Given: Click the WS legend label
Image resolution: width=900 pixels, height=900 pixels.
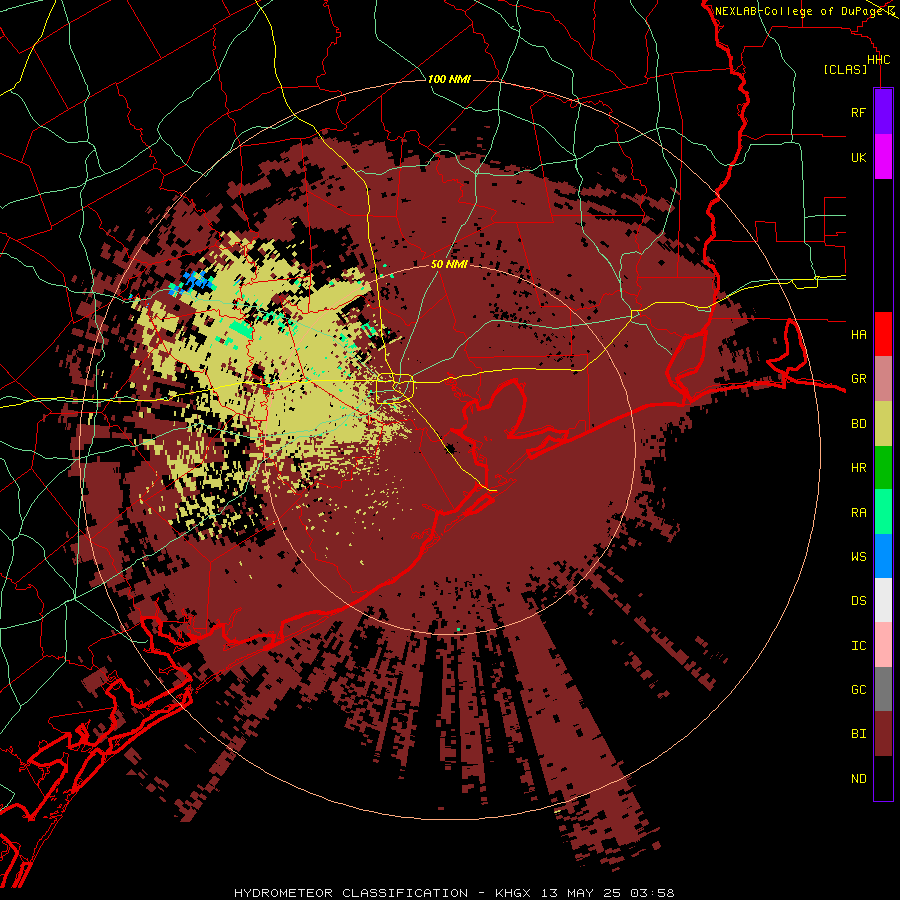Looking at the screenshot, I should click(x=858, y=556).
